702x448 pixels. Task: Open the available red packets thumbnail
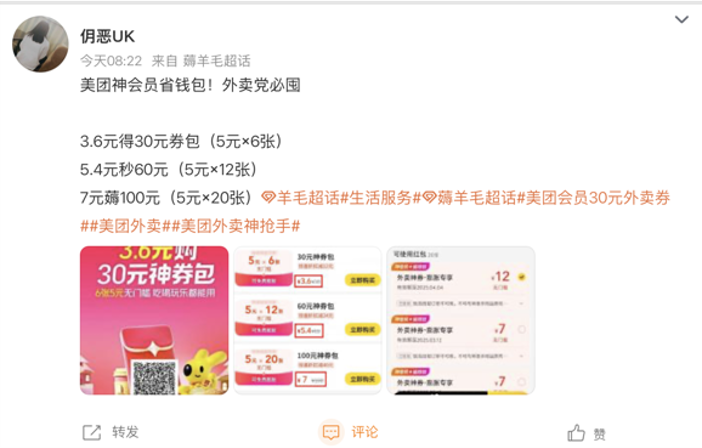tap(461, 320)
